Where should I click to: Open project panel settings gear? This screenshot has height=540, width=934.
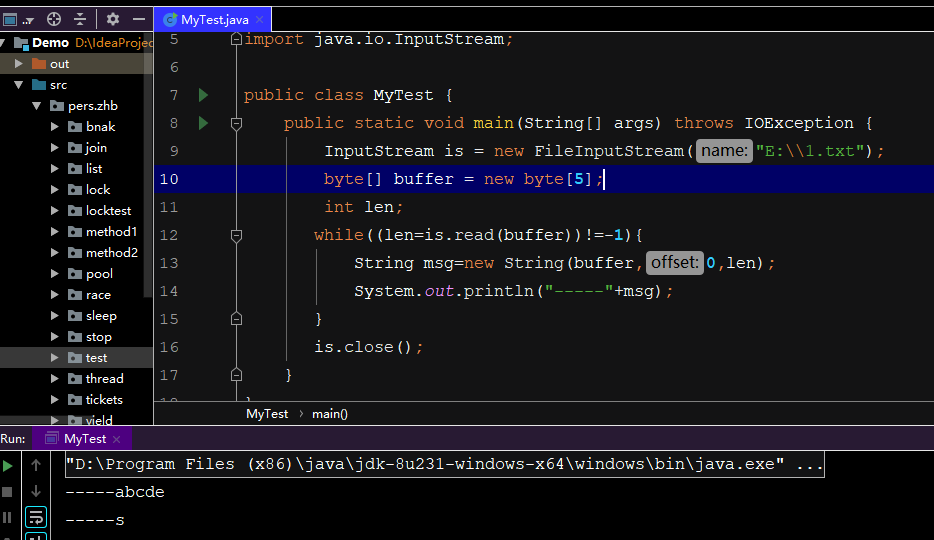[x=113, y=19]
